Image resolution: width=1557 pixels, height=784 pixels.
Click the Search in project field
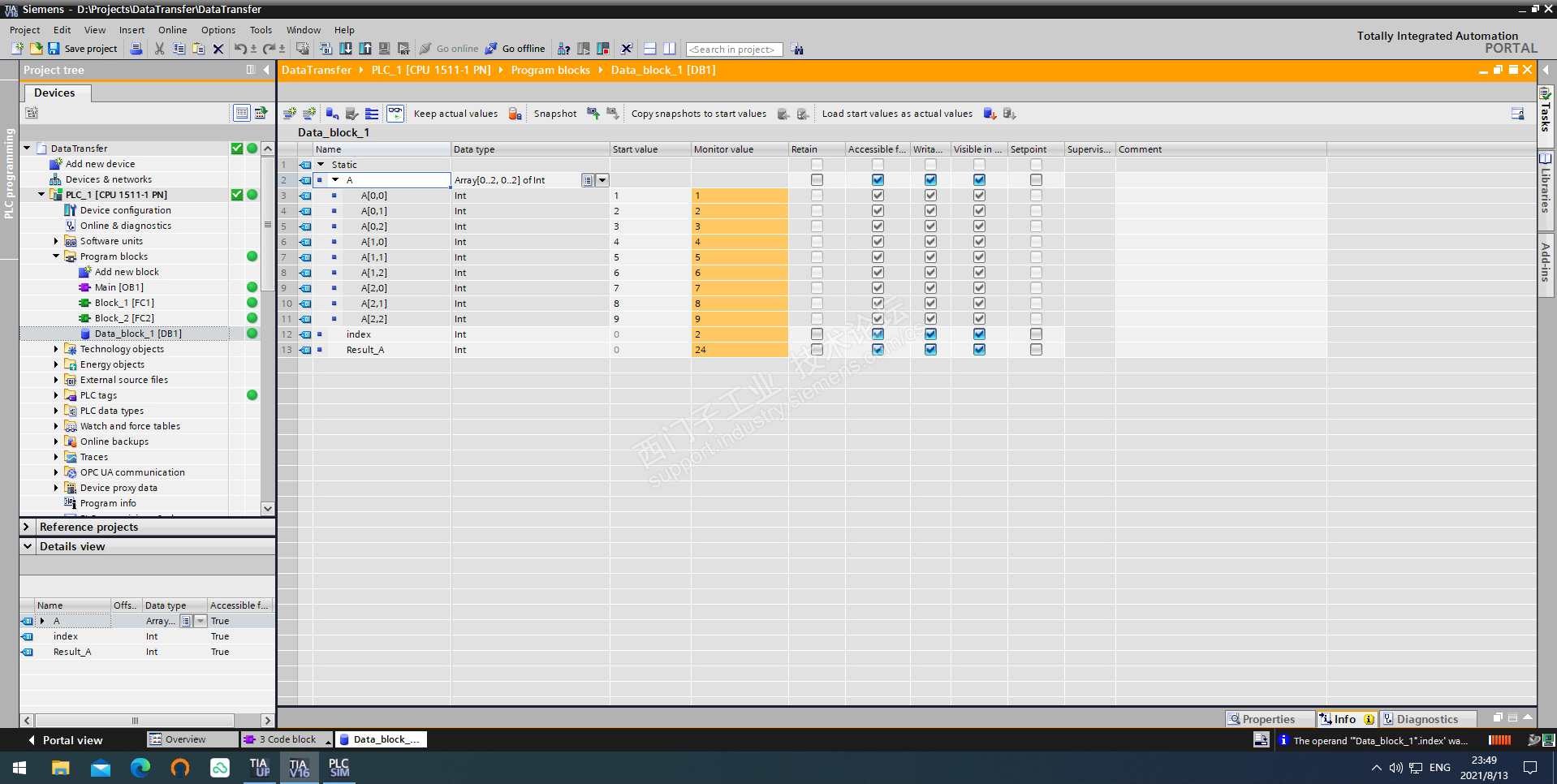734,50
